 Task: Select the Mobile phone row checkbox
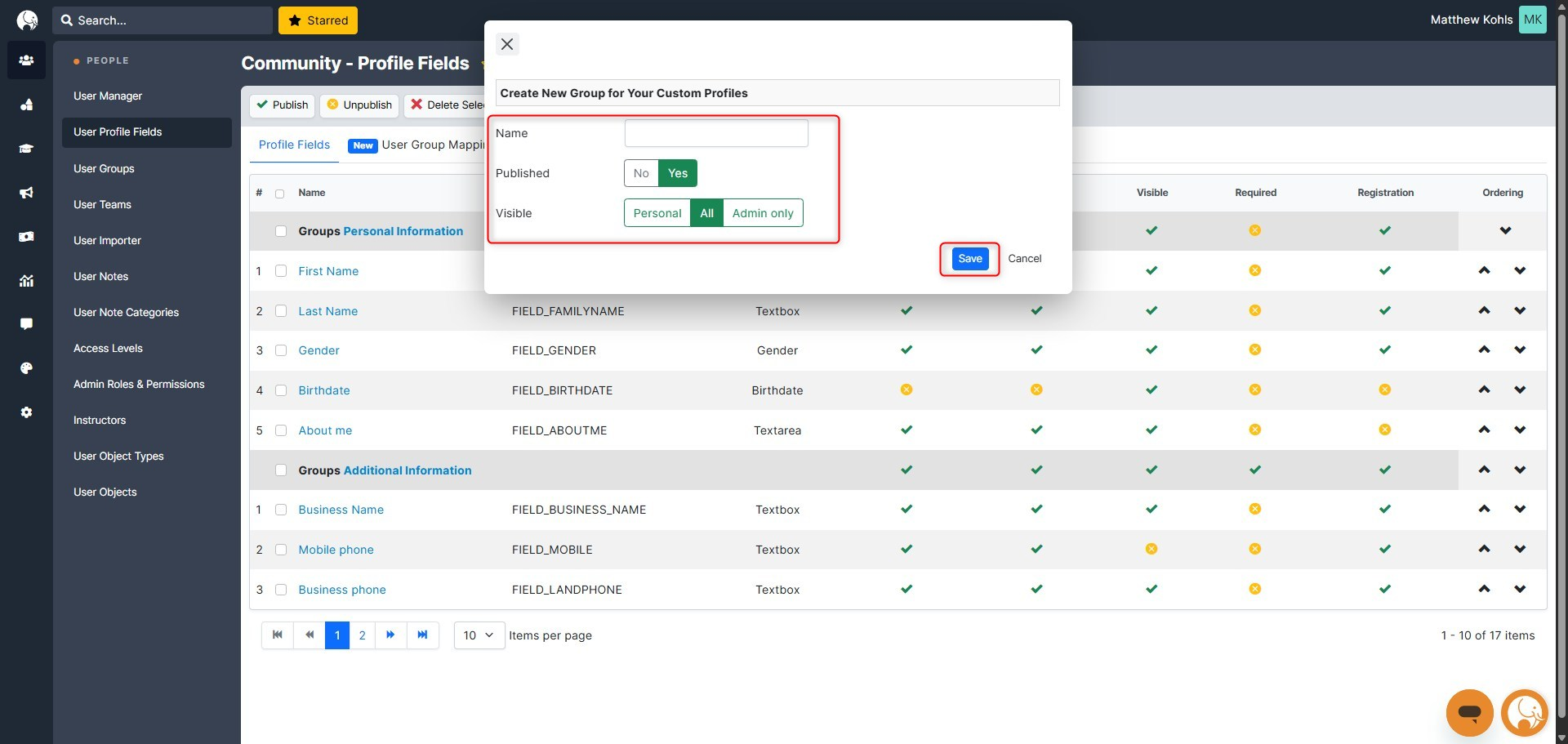(x=281, y=550)
